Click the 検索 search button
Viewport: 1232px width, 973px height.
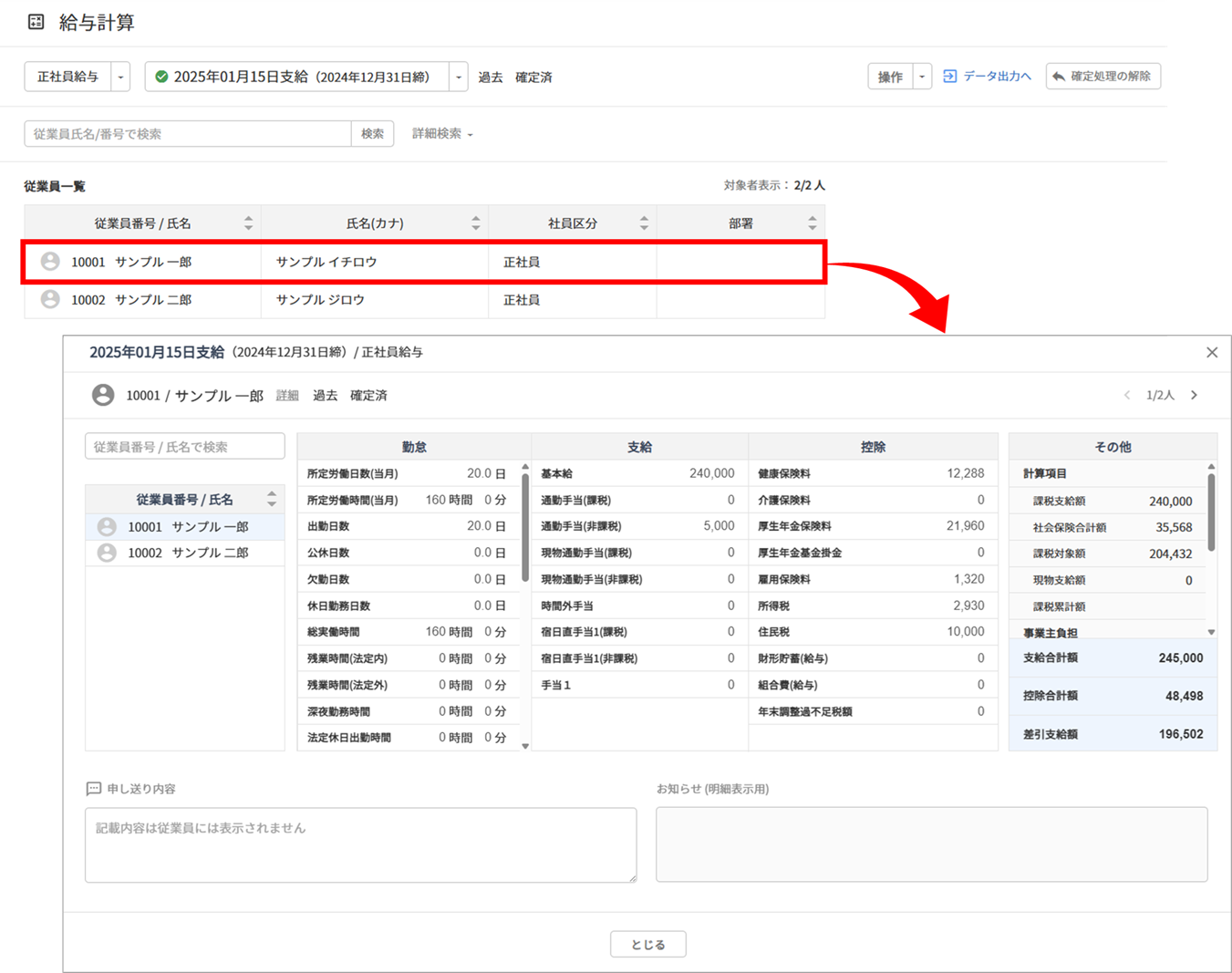pyautogui.click(x=372, y=134)
